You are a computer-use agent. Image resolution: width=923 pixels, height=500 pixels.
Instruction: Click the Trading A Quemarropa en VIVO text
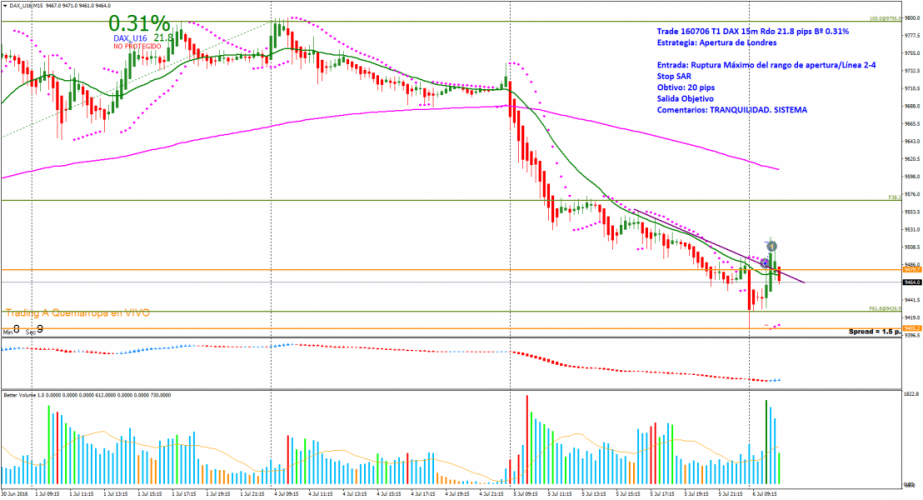(x=77, y=313)
